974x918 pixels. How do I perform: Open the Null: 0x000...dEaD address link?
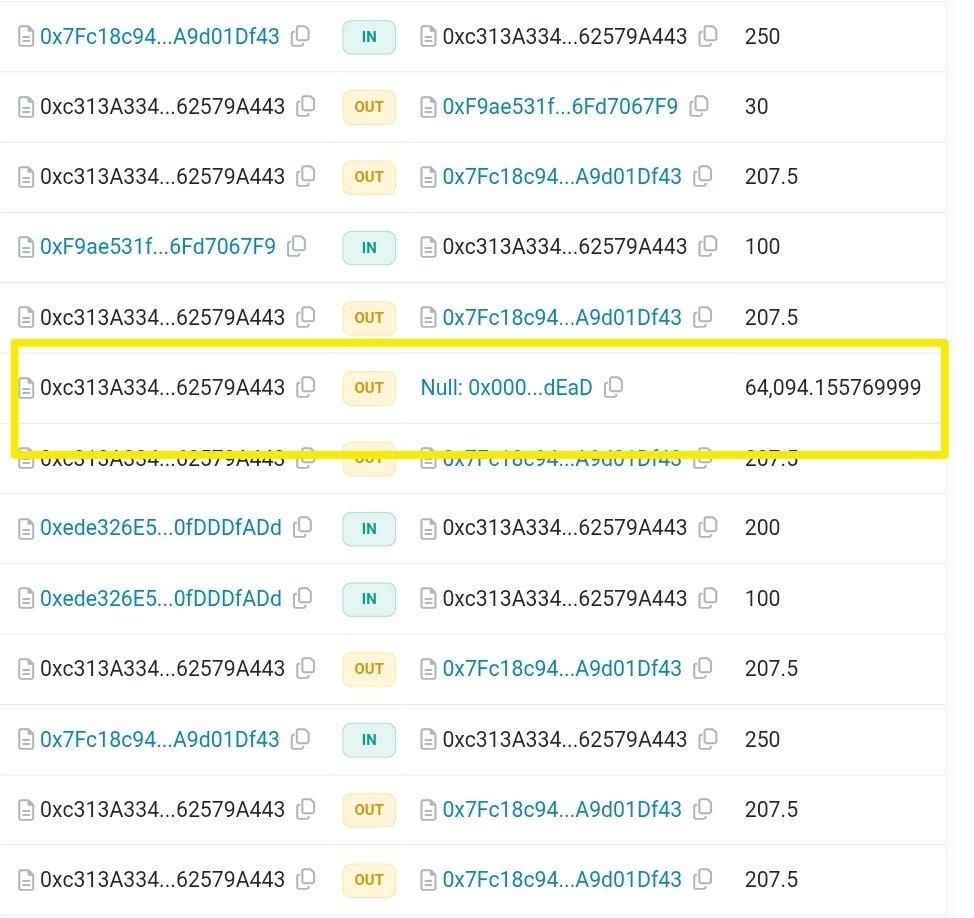coord(506,388)
